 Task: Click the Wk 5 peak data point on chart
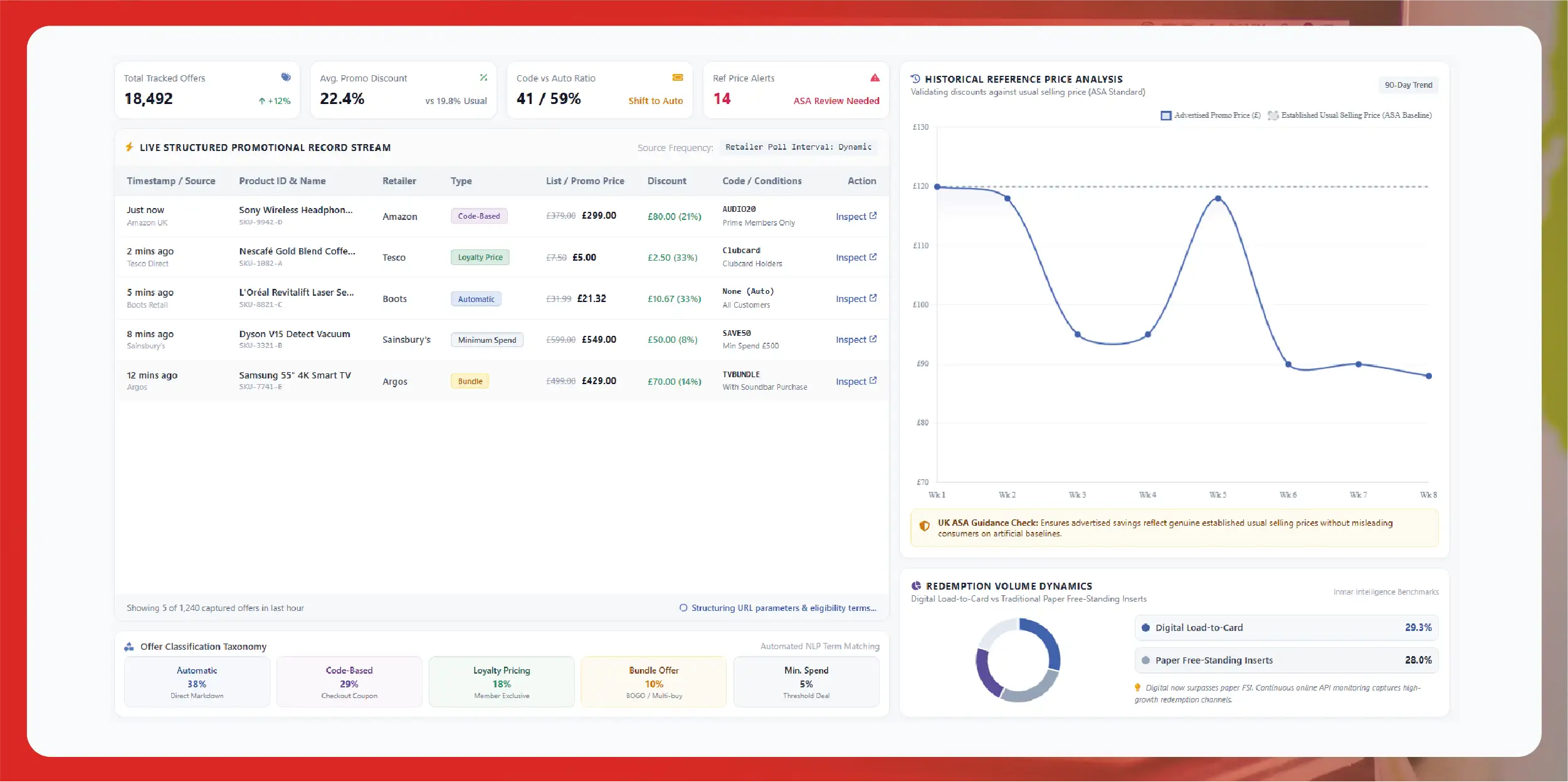1218,199
